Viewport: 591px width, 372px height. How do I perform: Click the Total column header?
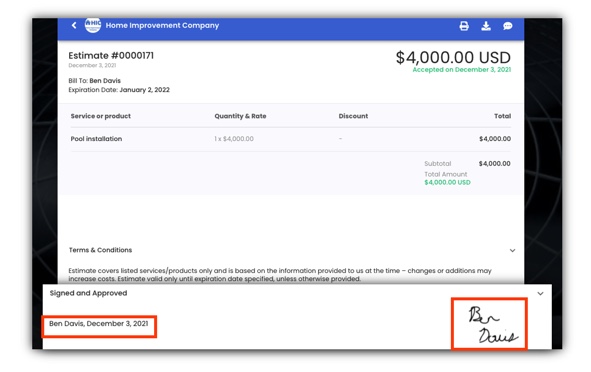tap(502, 116)
